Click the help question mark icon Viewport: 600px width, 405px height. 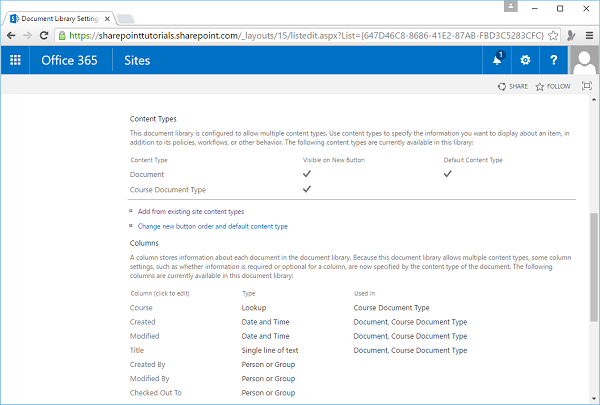(554, 60)
